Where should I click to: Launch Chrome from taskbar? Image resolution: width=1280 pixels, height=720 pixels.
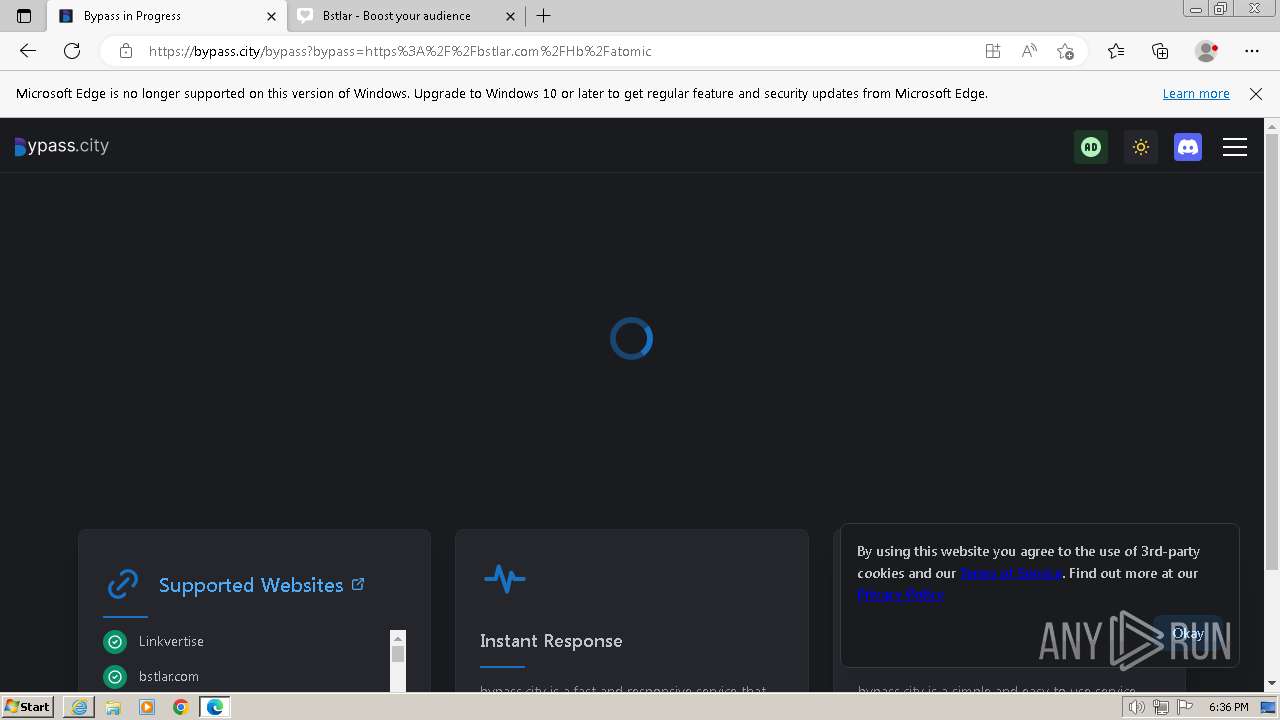click(180, 707)
